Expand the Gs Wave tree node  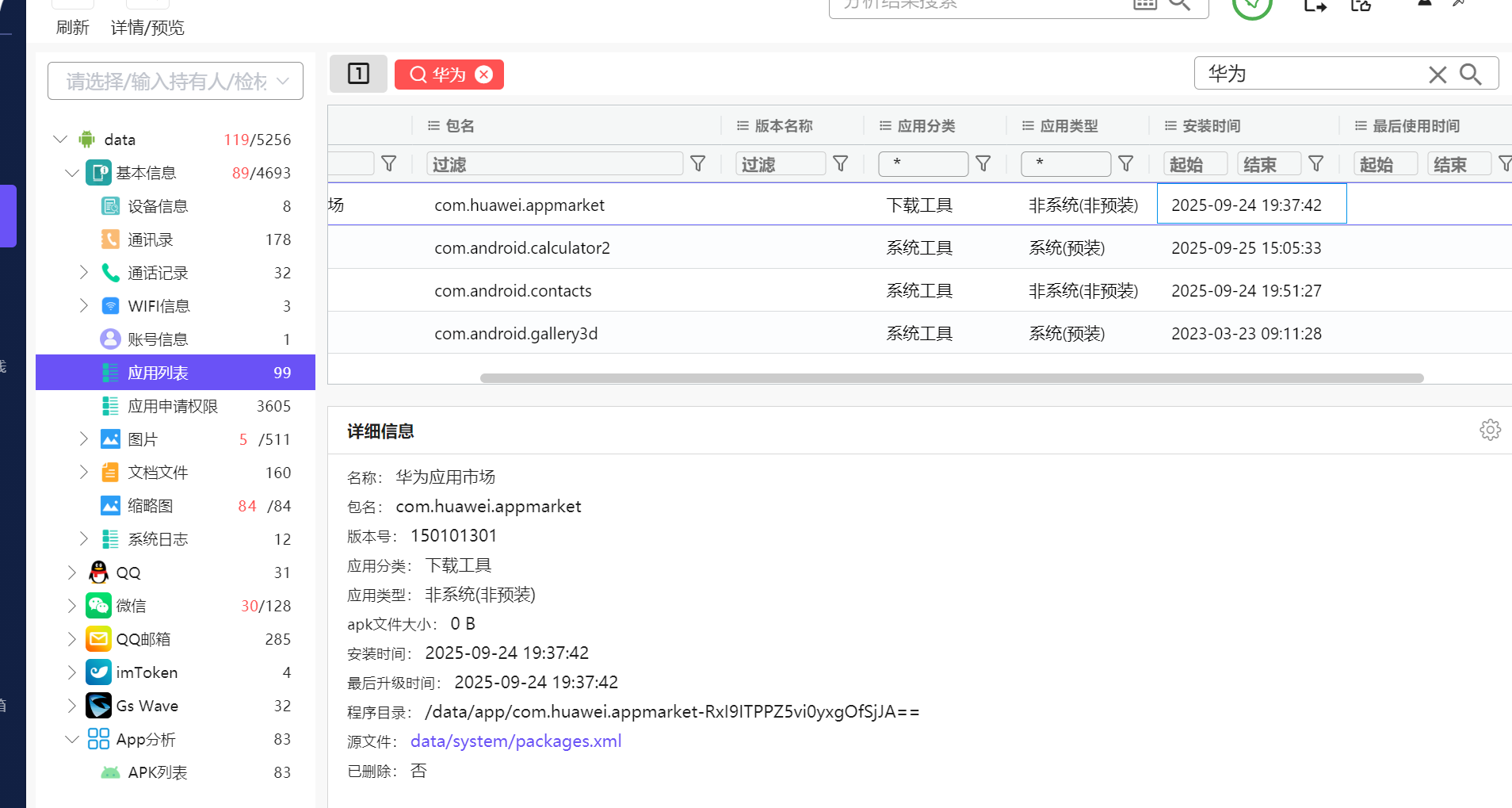point(72,706)
